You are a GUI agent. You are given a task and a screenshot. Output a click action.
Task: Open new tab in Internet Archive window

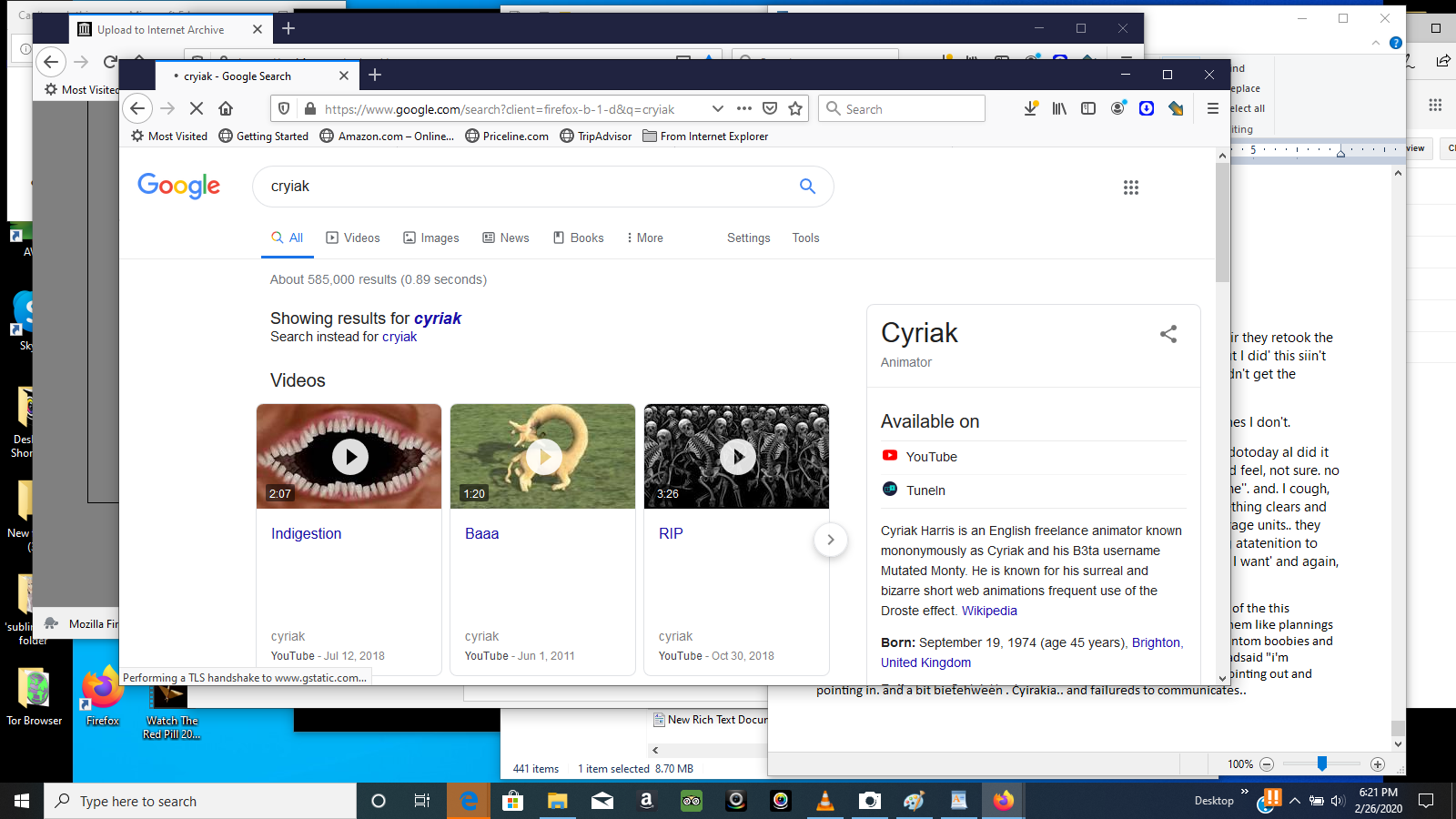pyautogui.click(x=288, y=28)
